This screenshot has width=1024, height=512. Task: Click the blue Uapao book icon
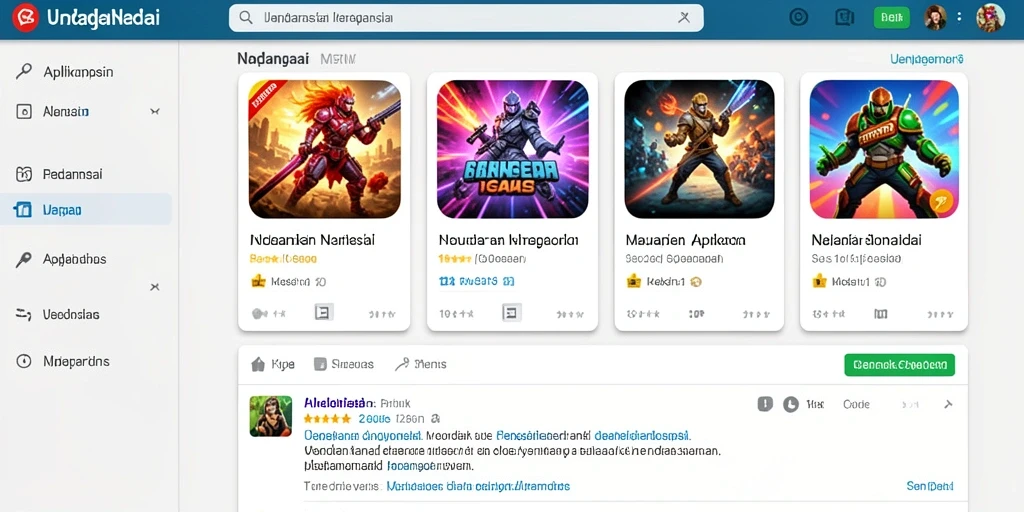23,210
